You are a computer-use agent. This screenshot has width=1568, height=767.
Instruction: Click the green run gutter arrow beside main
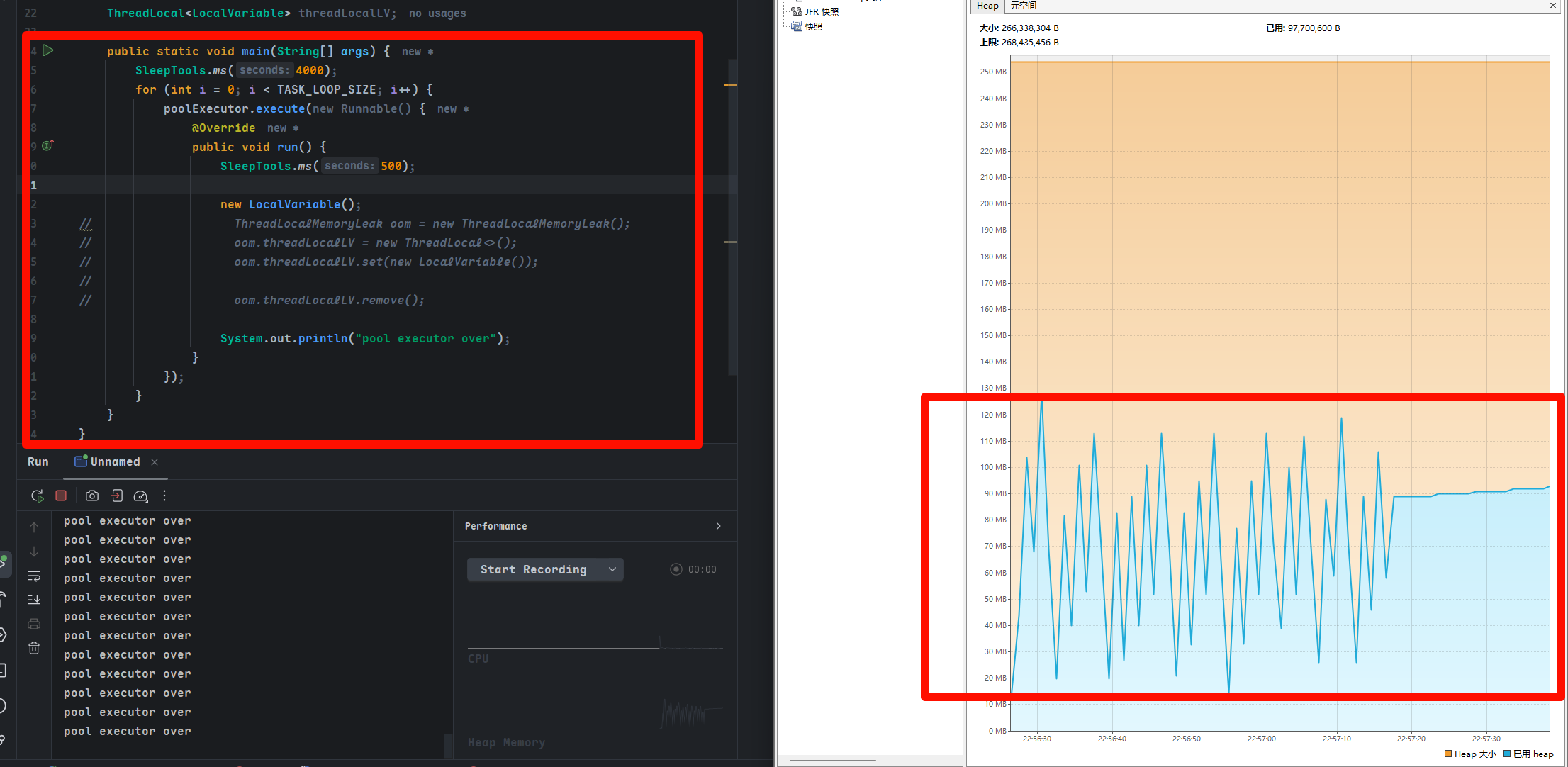point(48,50)
